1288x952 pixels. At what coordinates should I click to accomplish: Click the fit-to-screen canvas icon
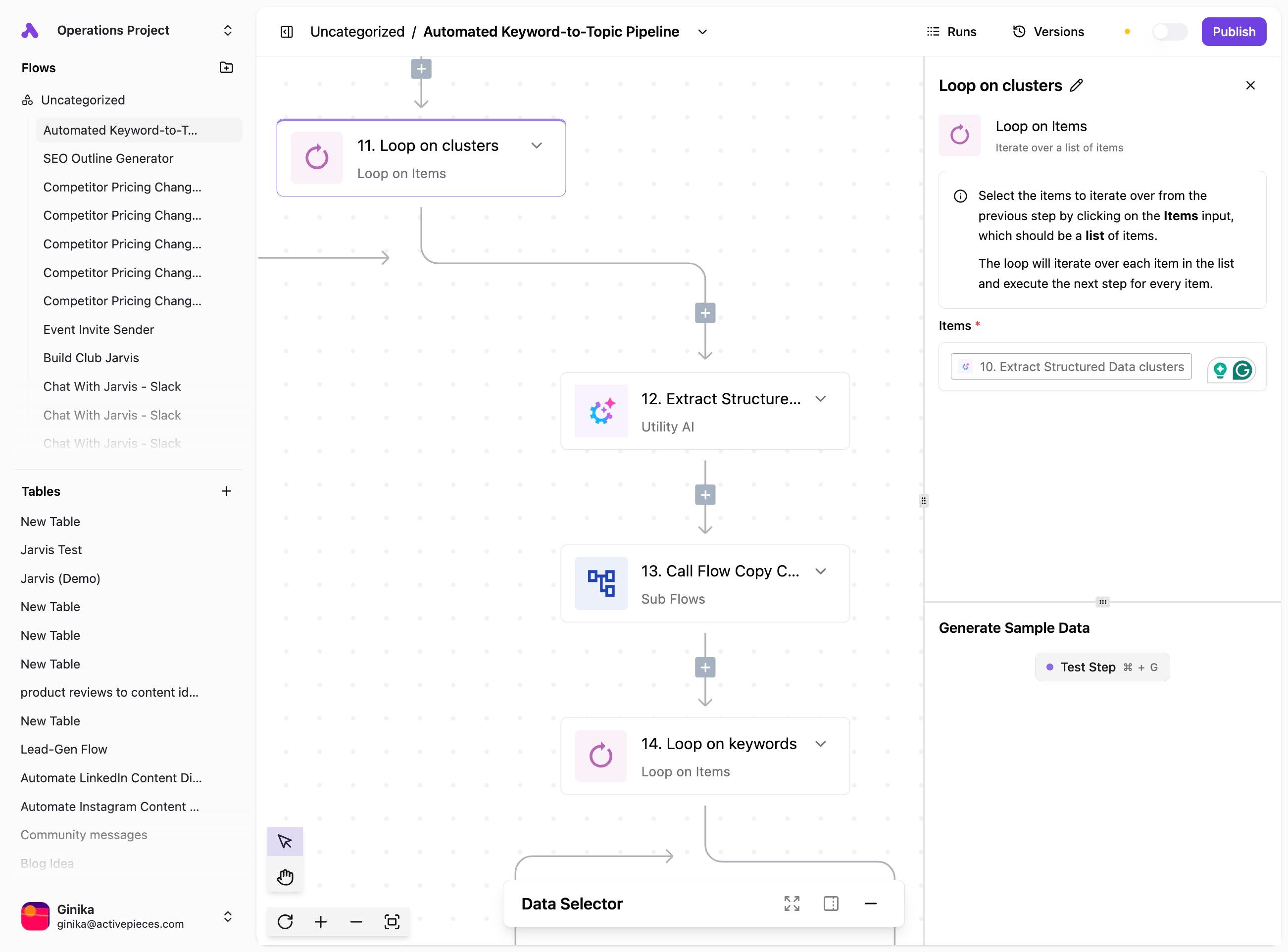[x=392, y=921]
